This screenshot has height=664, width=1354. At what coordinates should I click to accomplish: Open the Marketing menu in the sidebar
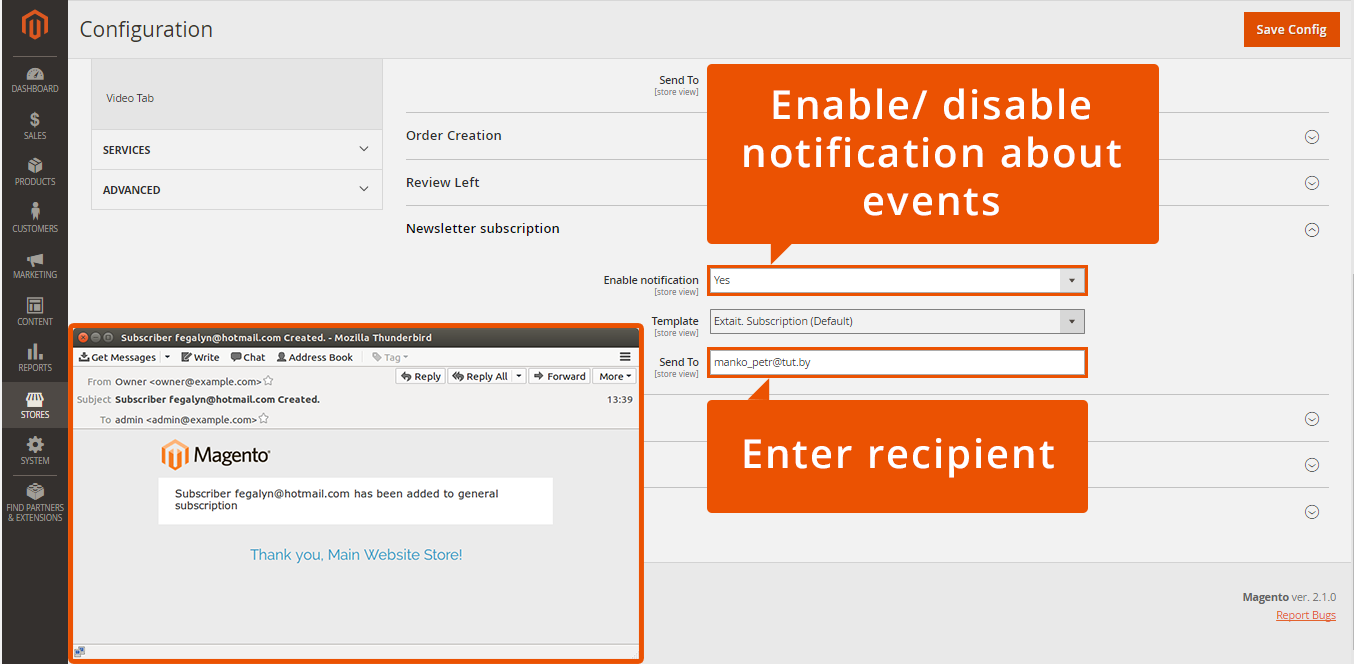(x=35, y=265)
